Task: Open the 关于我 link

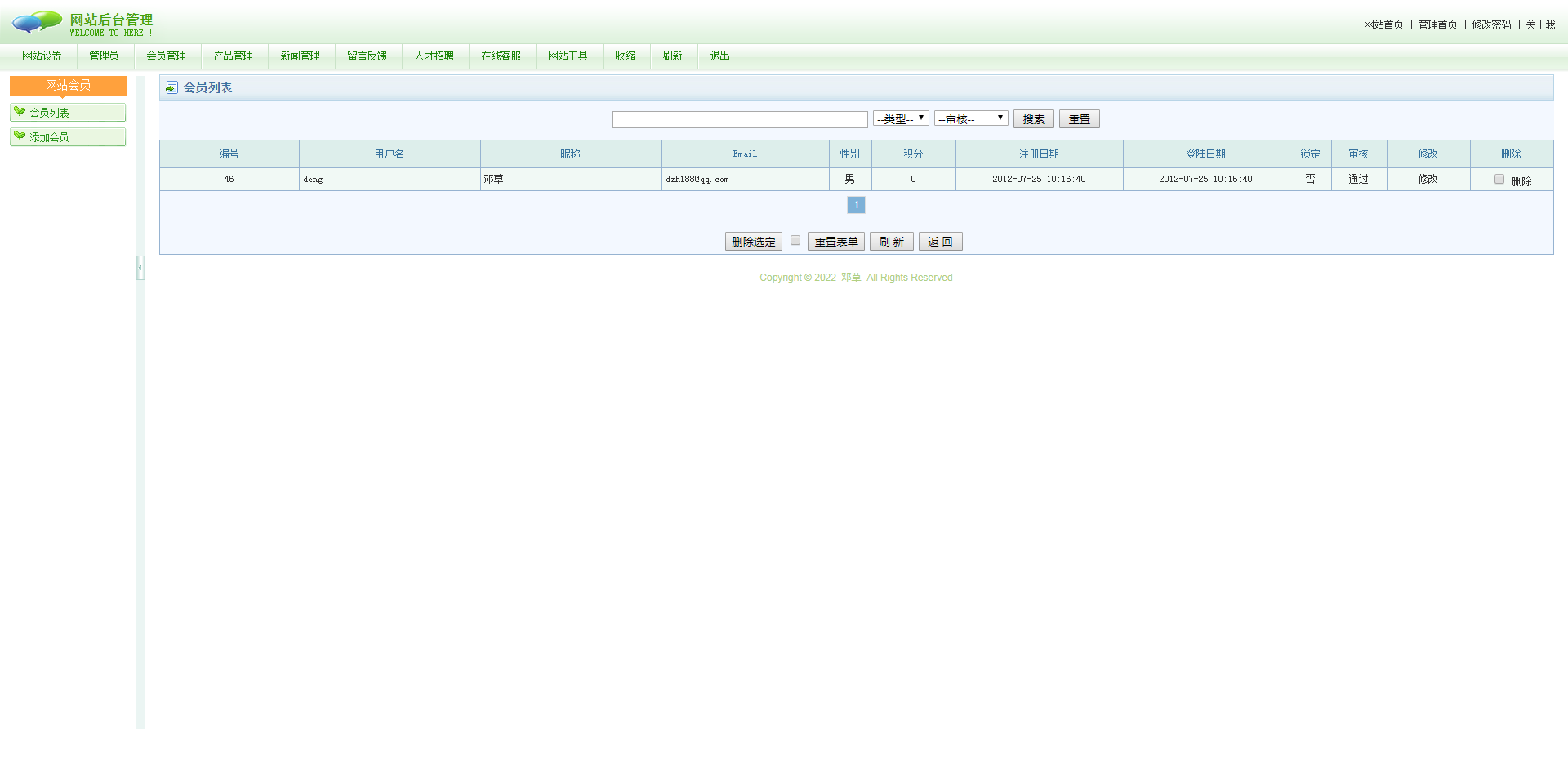Action: click(x=1540, y=24)
